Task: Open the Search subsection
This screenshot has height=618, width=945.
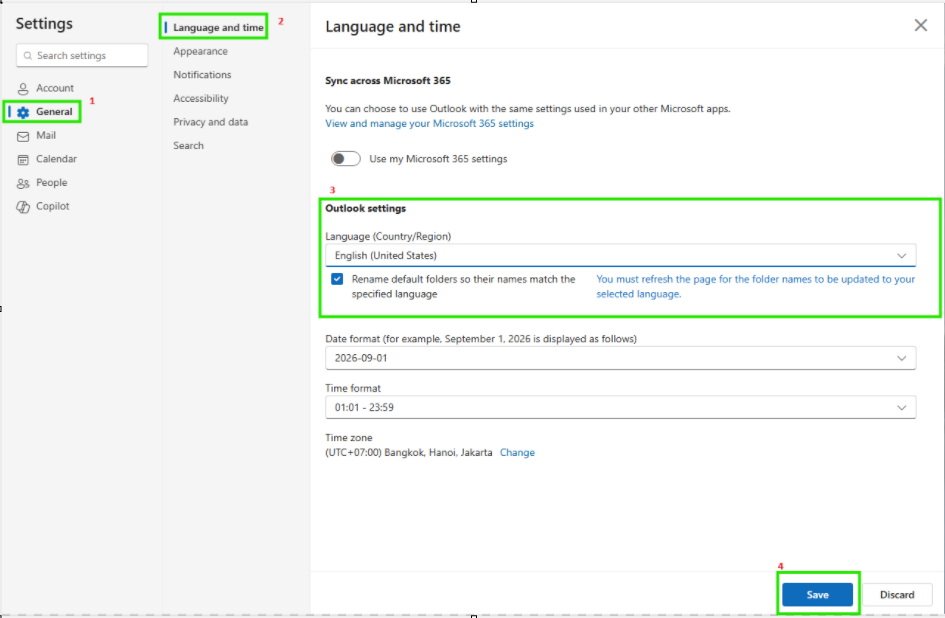Action: [x=189, y=145]
